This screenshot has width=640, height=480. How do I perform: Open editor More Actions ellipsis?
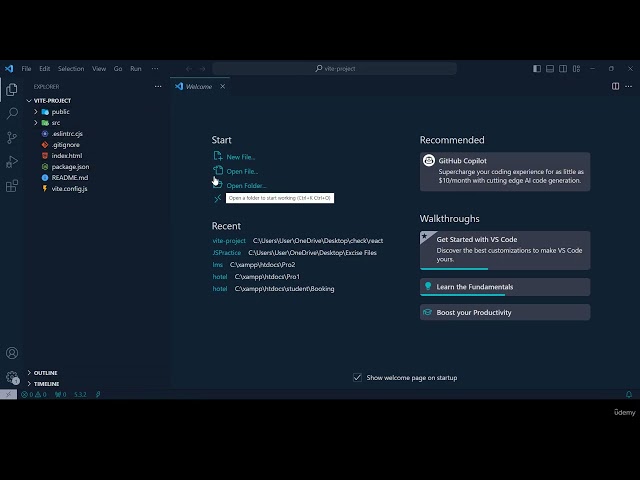[629, 86]
